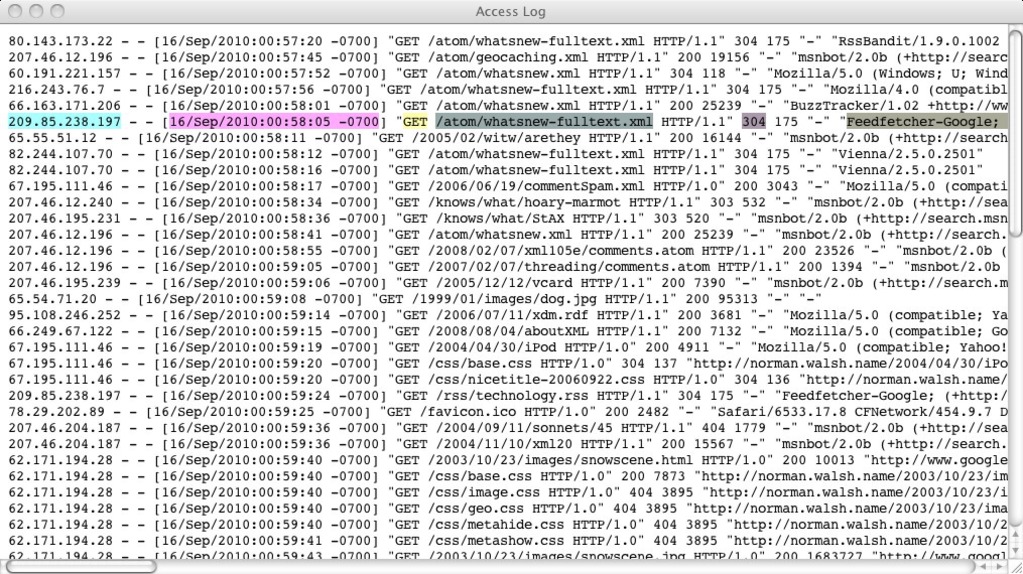Click the scroll down arrow of vertical scrollbar
Image resolution: width=1023 pixels, height=574 pixels.
click(x=1016, y=551)
